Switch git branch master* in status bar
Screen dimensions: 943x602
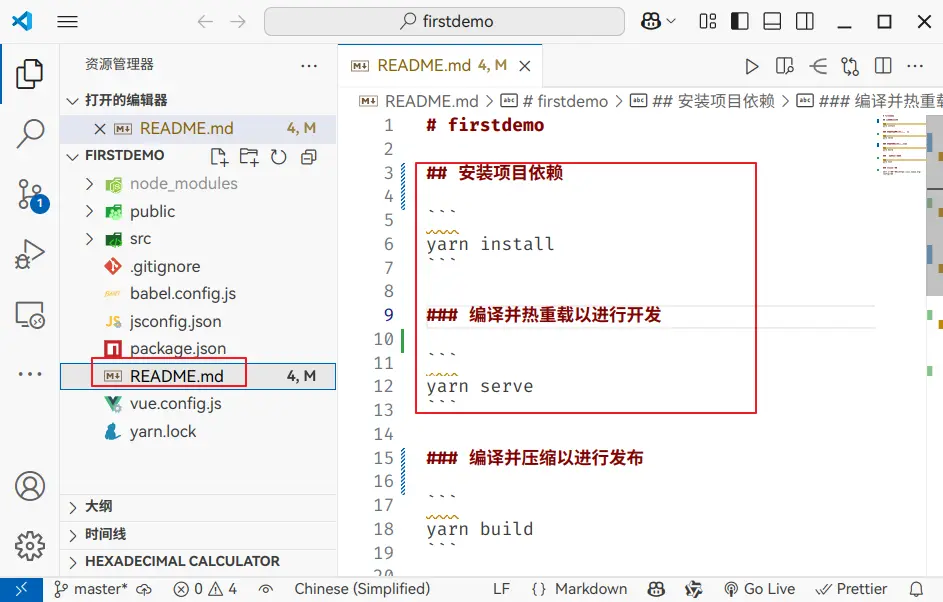[x=91, y=589]
